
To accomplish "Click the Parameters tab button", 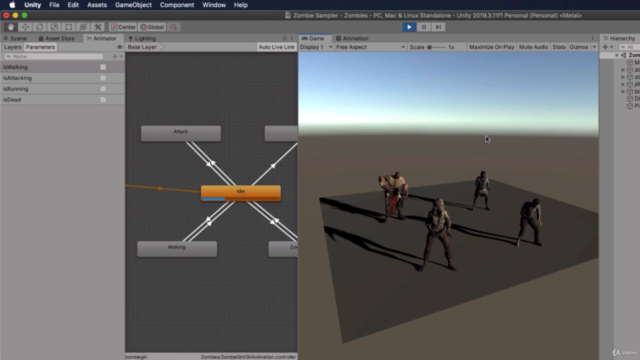I will (x=40, y=47).
